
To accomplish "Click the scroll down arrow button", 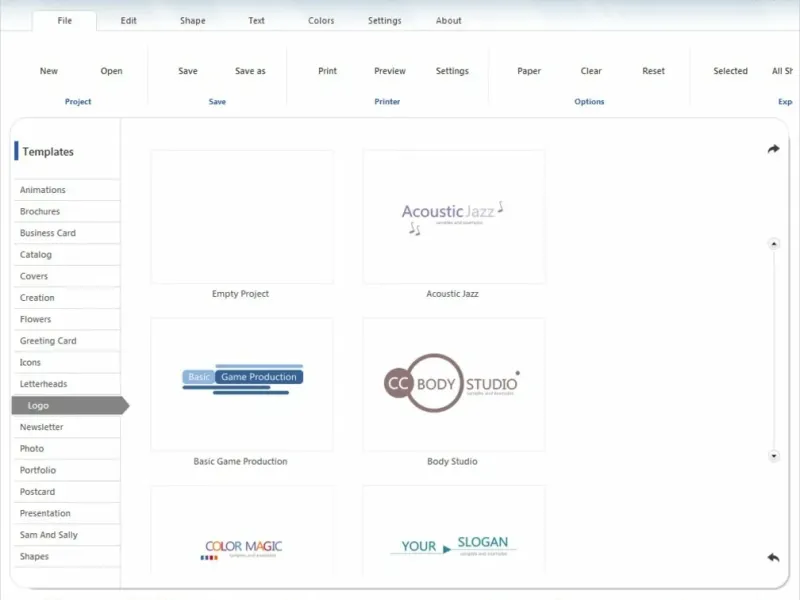I will (774, 456).
